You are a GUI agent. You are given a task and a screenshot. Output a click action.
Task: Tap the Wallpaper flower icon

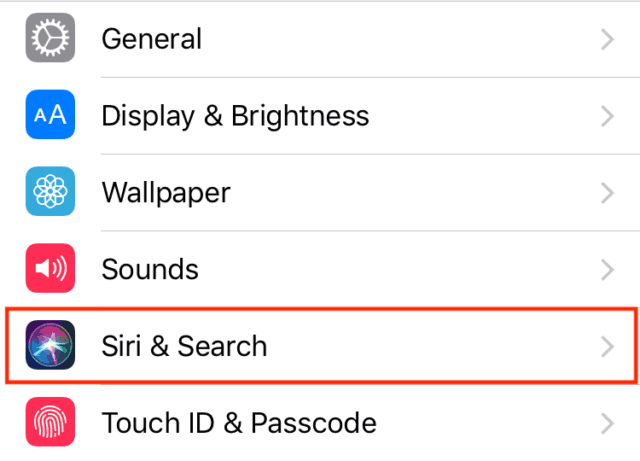click(48, 192)
